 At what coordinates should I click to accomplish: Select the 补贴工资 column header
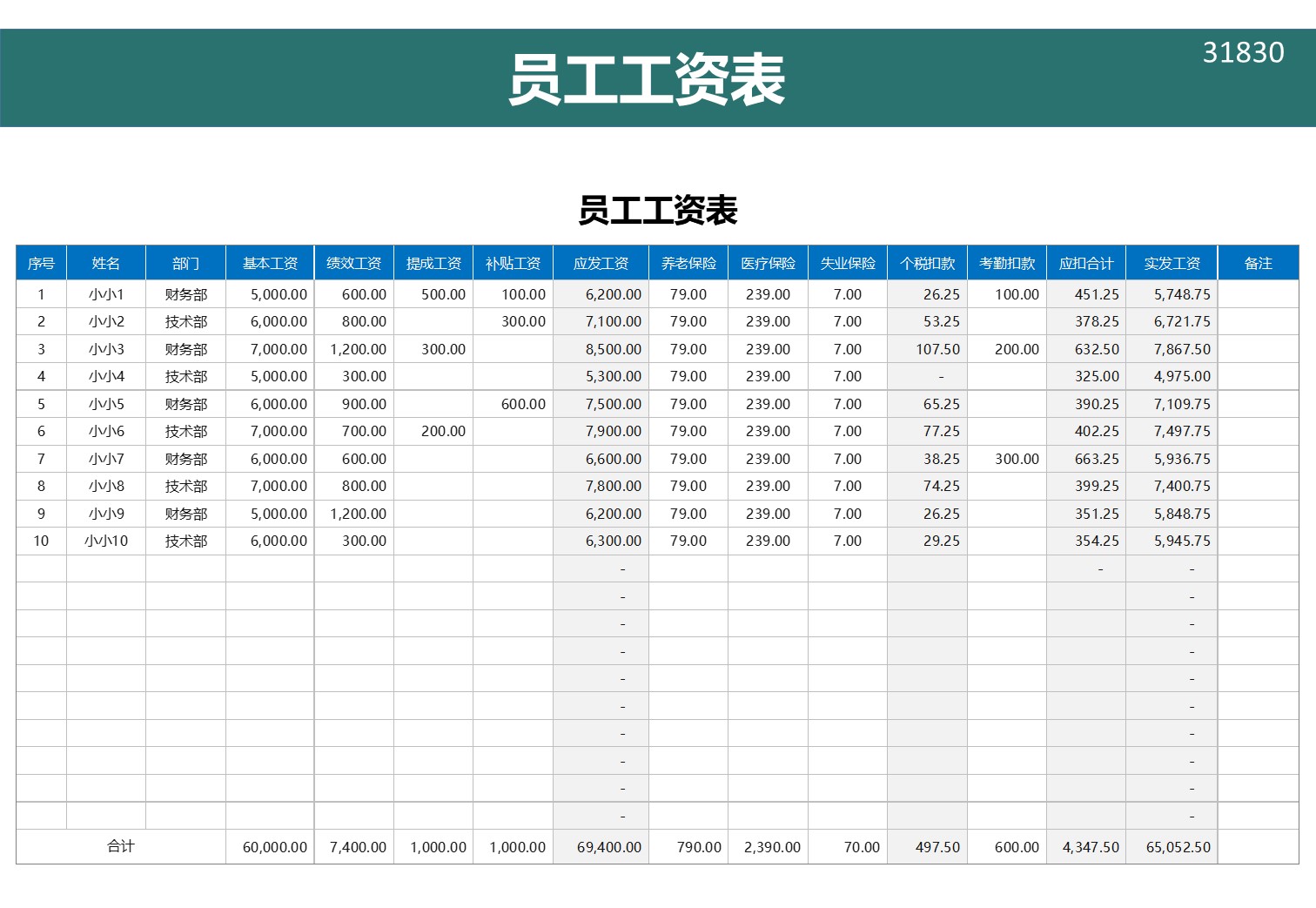[513, 263]
